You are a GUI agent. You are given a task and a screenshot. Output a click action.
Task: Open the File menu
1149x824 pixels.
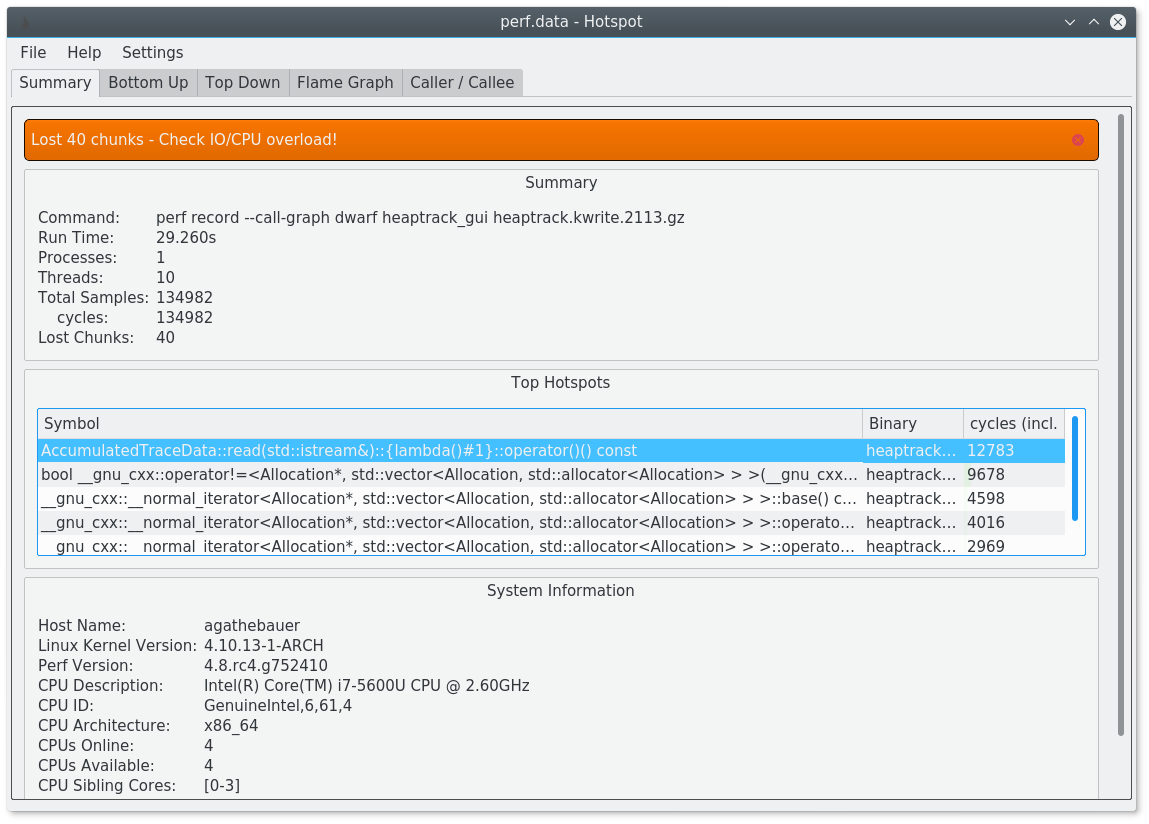tap(32, 52)
